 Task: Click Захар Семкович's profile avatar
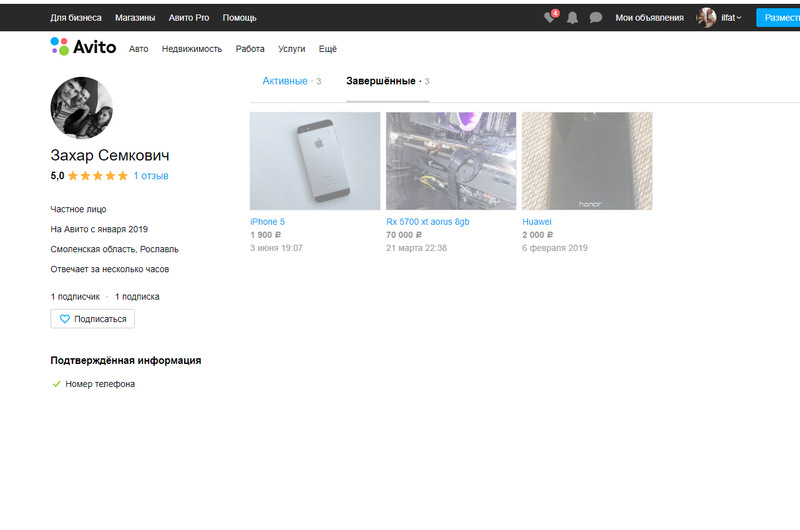pos(81,108)
